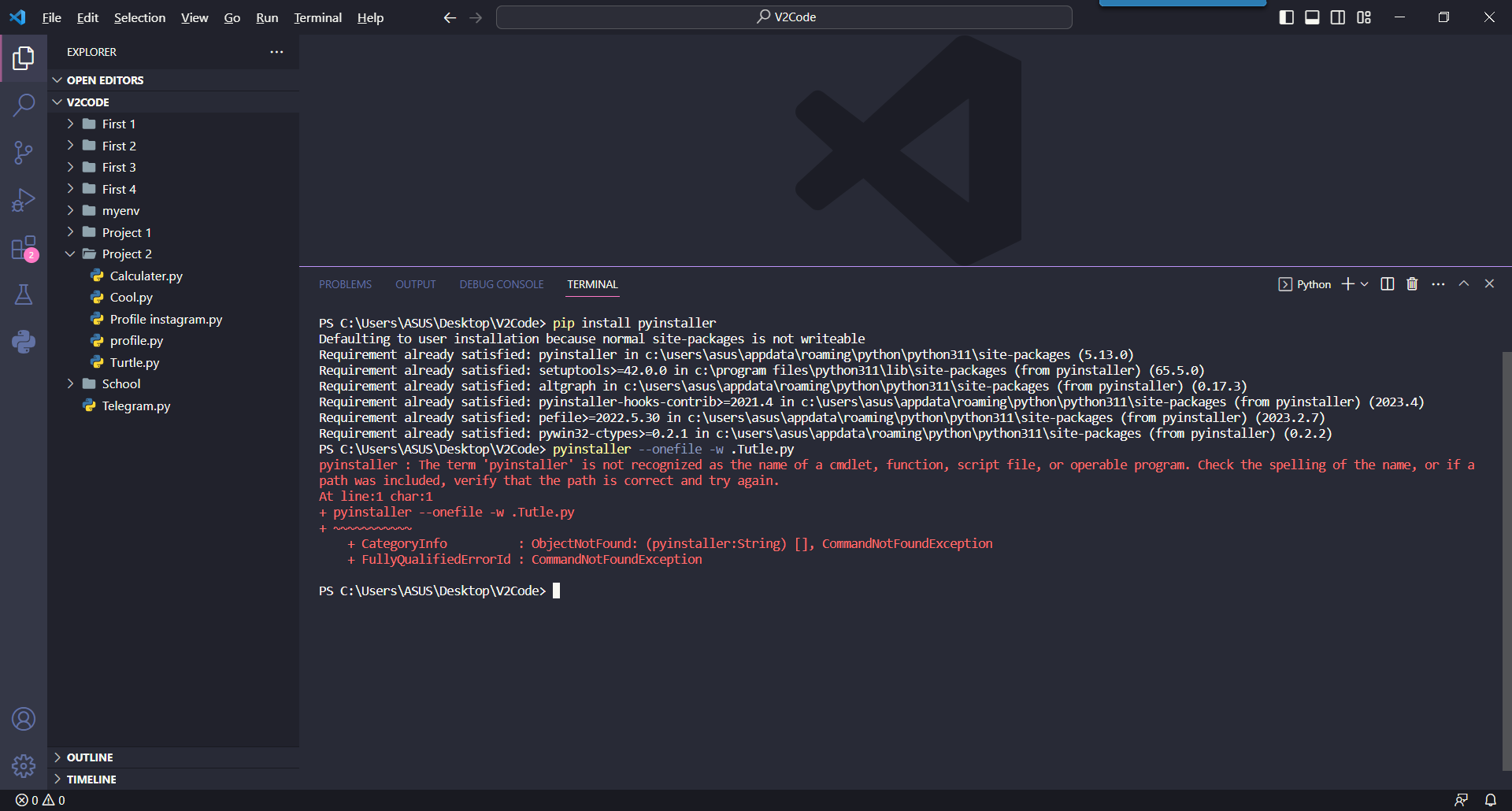Open the Source Control view
Screen dimensions: 1512x811
coord(24,152)
